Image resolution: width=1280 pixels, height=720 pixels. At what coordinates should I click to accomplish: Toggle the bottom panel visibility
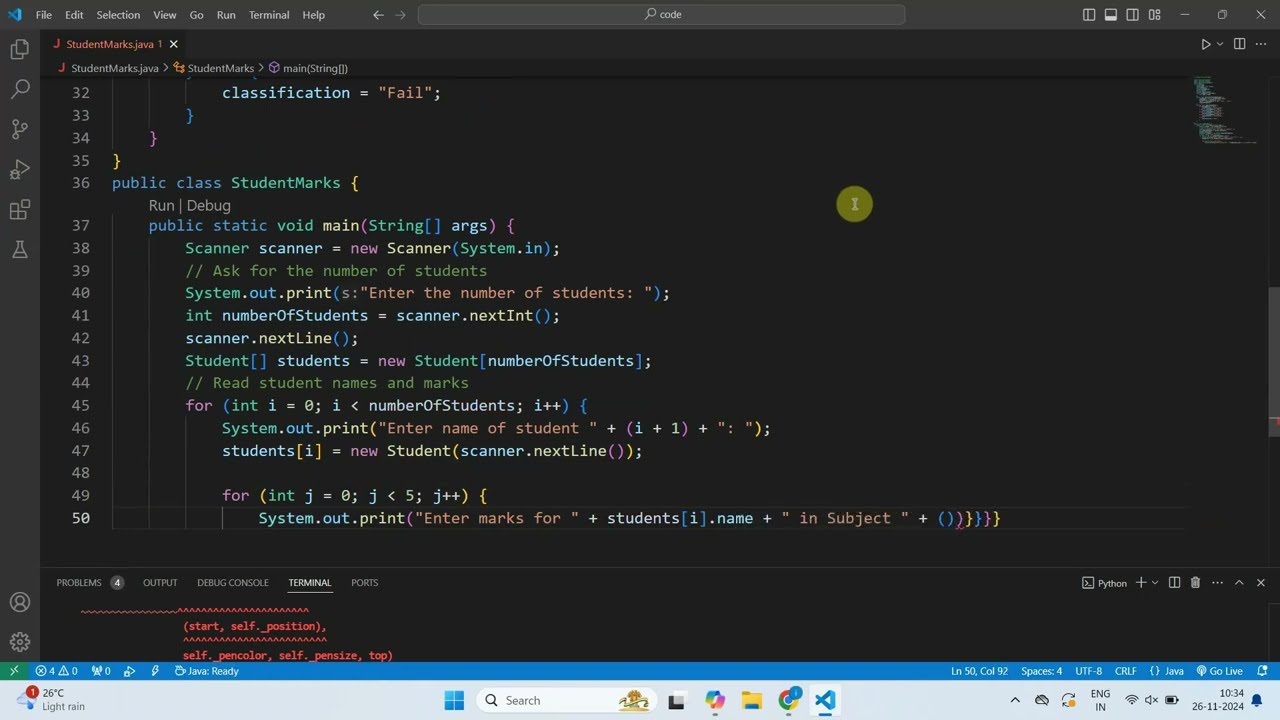(1111, 14)
